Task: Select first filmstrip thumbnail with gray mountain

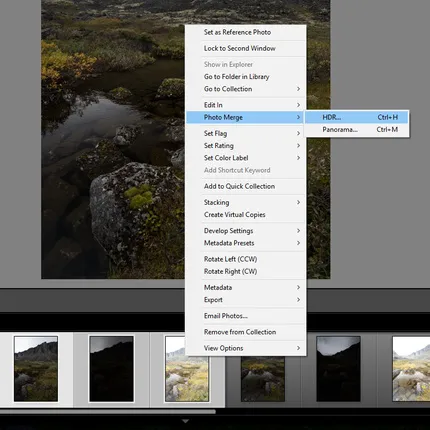Action: tap(36, 369)
